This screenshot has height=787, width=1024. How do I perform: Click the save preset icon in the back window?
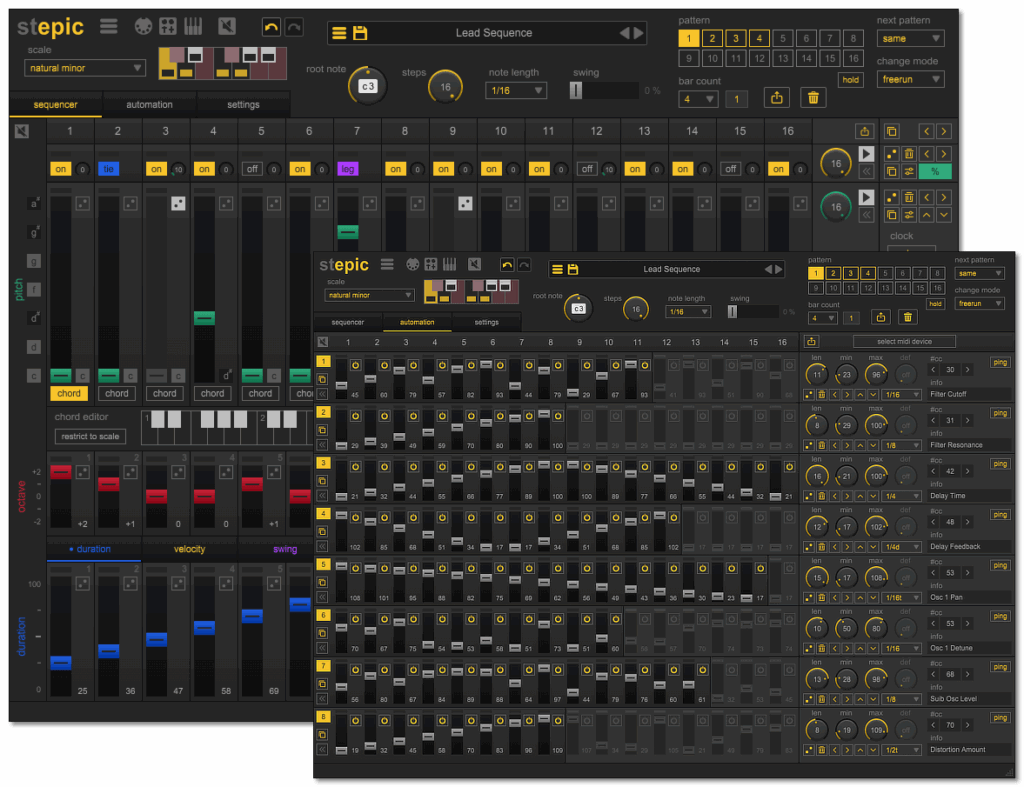pyautogui.click(x=360, y=33)
